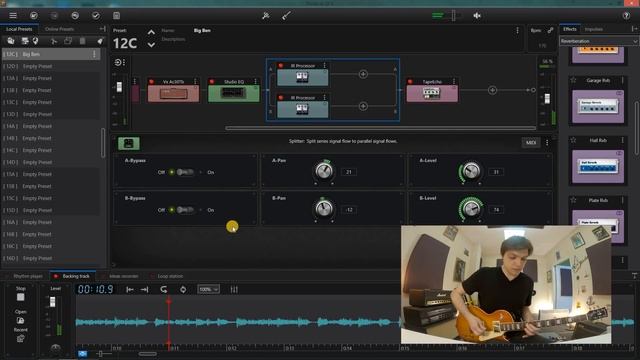Select the 14A Empty Preset row
This screenshot has width=640, height=360.
[50, 126]
